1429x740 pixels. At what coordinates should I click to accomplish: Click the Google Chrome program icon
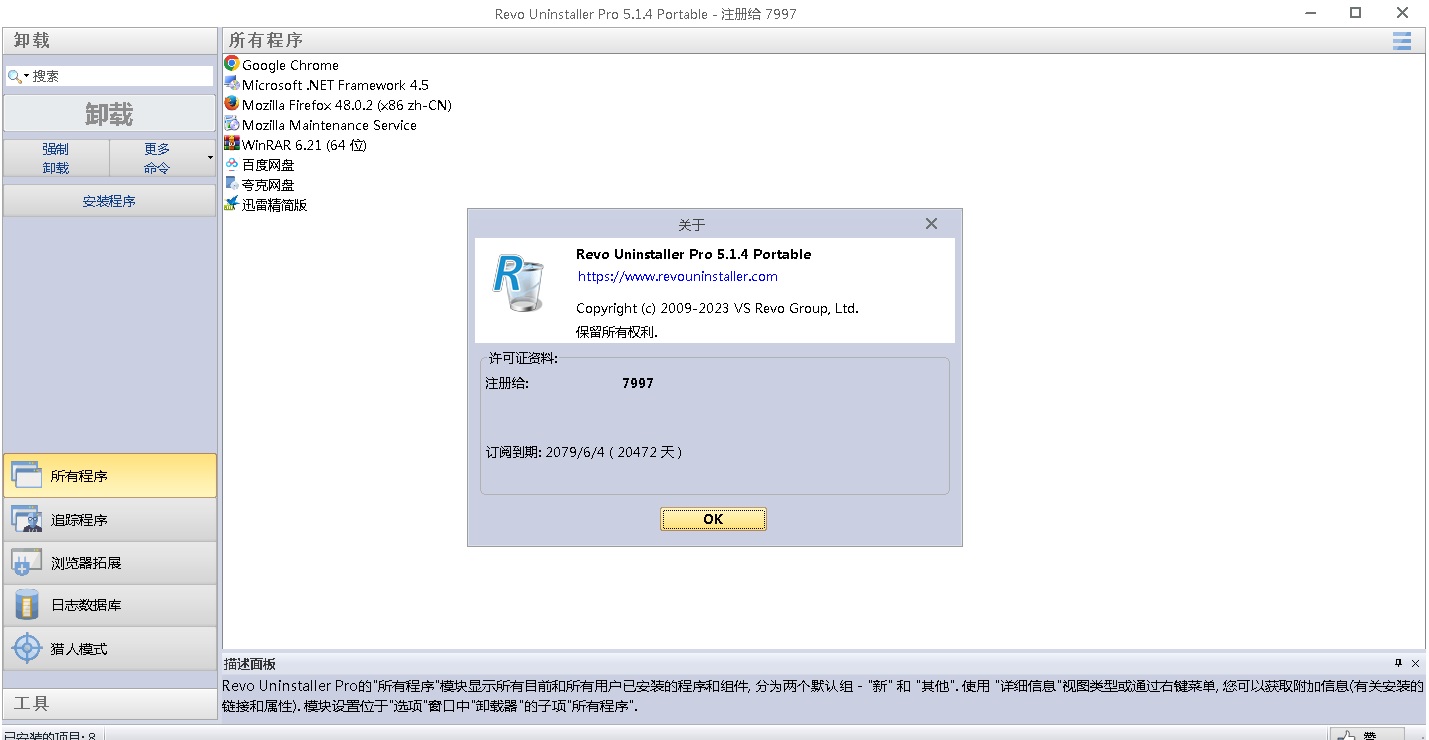(232, 64)
